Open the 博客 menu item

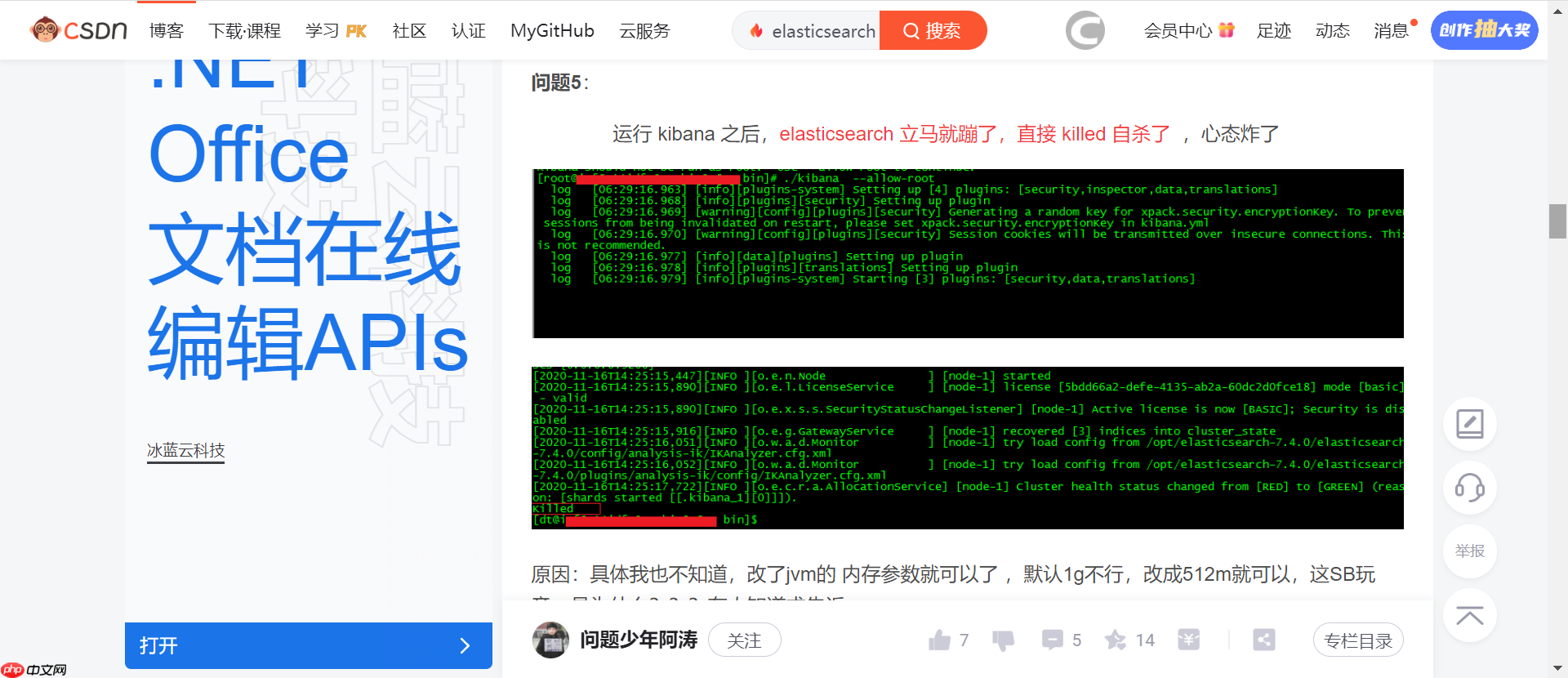[x=167, y=31]
